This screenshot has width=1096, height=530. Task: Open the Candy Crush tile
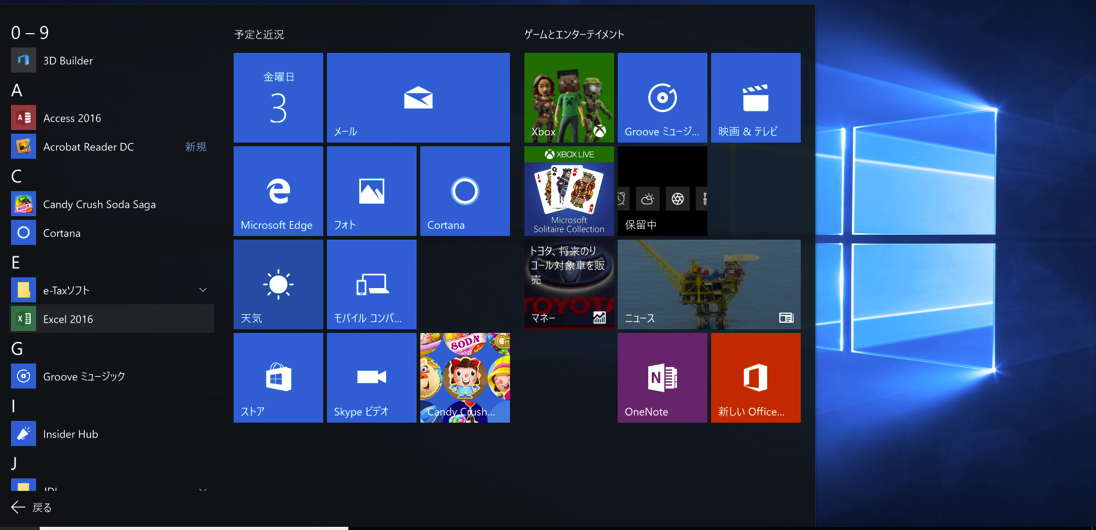pos(465,378)
